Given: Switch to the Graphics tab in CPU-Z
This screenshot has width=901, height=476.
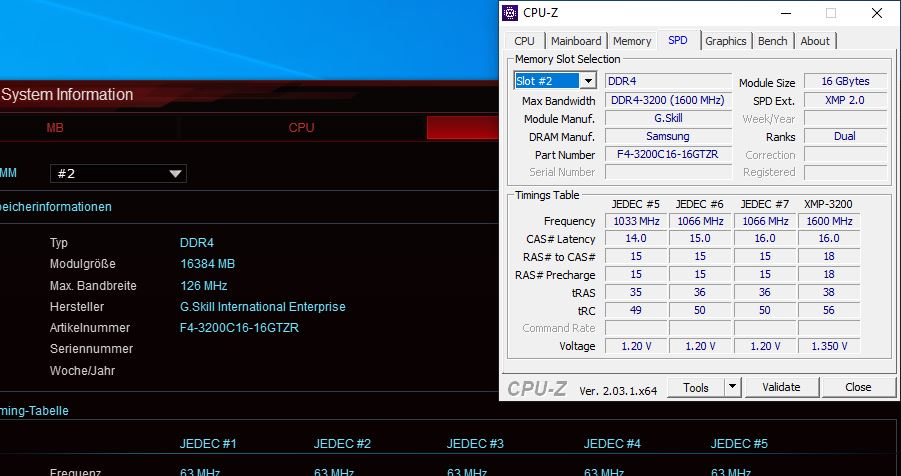Looking at the screenshot, I should [x=726, y=41].
